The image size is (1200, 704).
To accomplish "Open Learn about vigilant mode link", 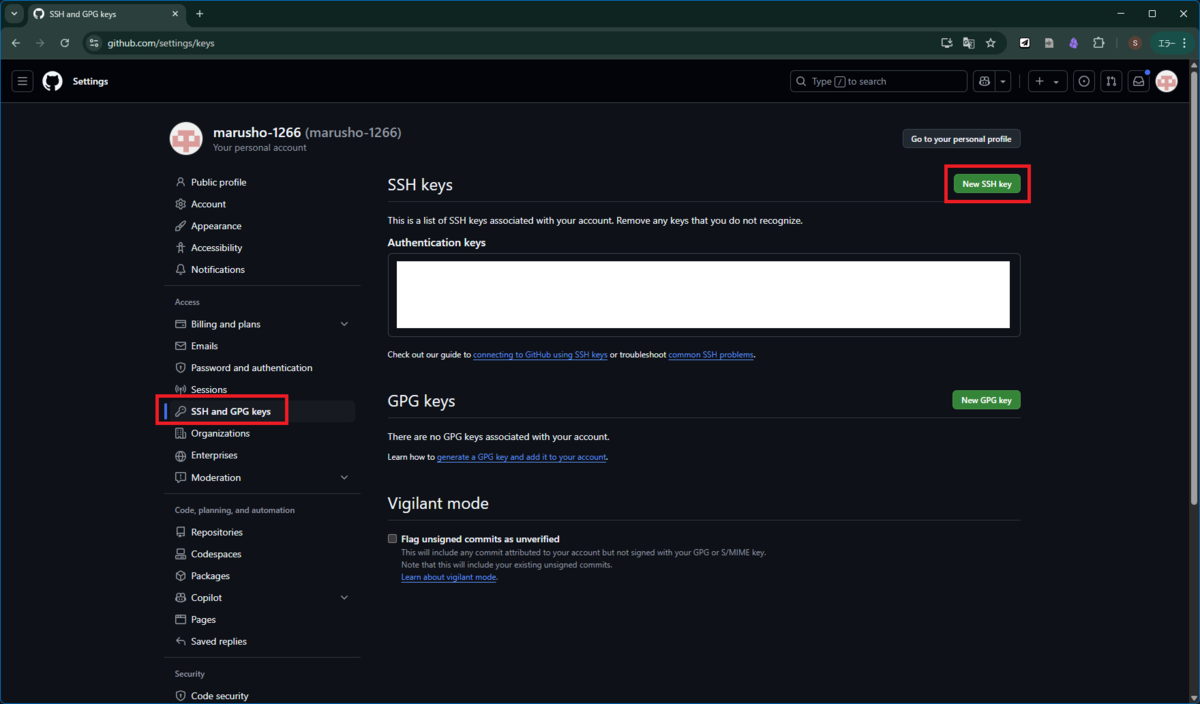I will 449,577.
